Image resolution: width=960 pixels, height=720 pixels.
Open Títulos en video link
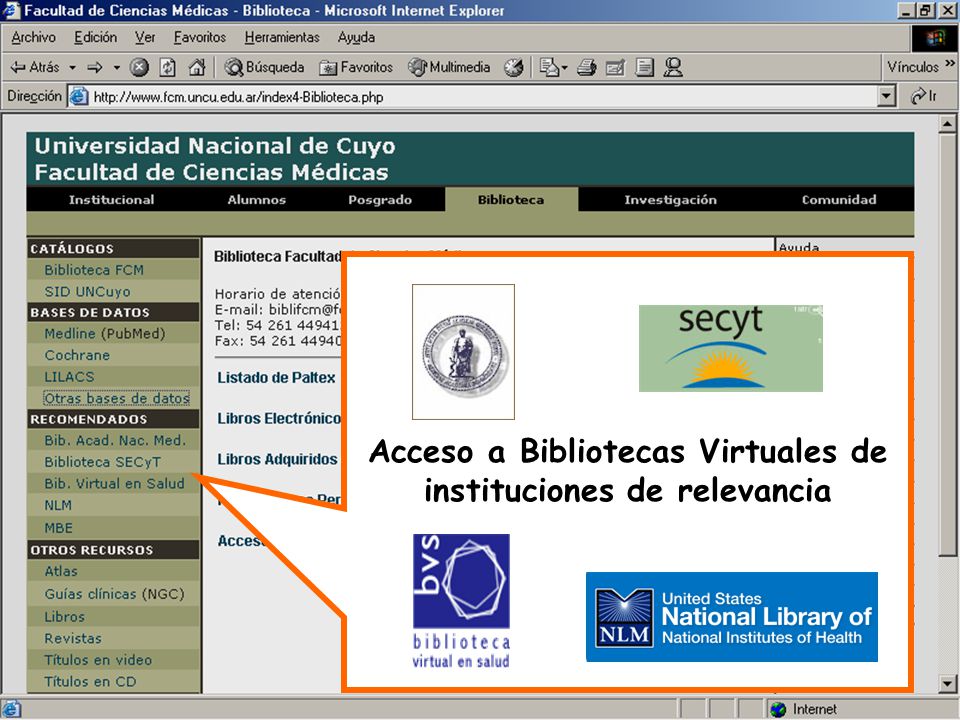[98, 660]
